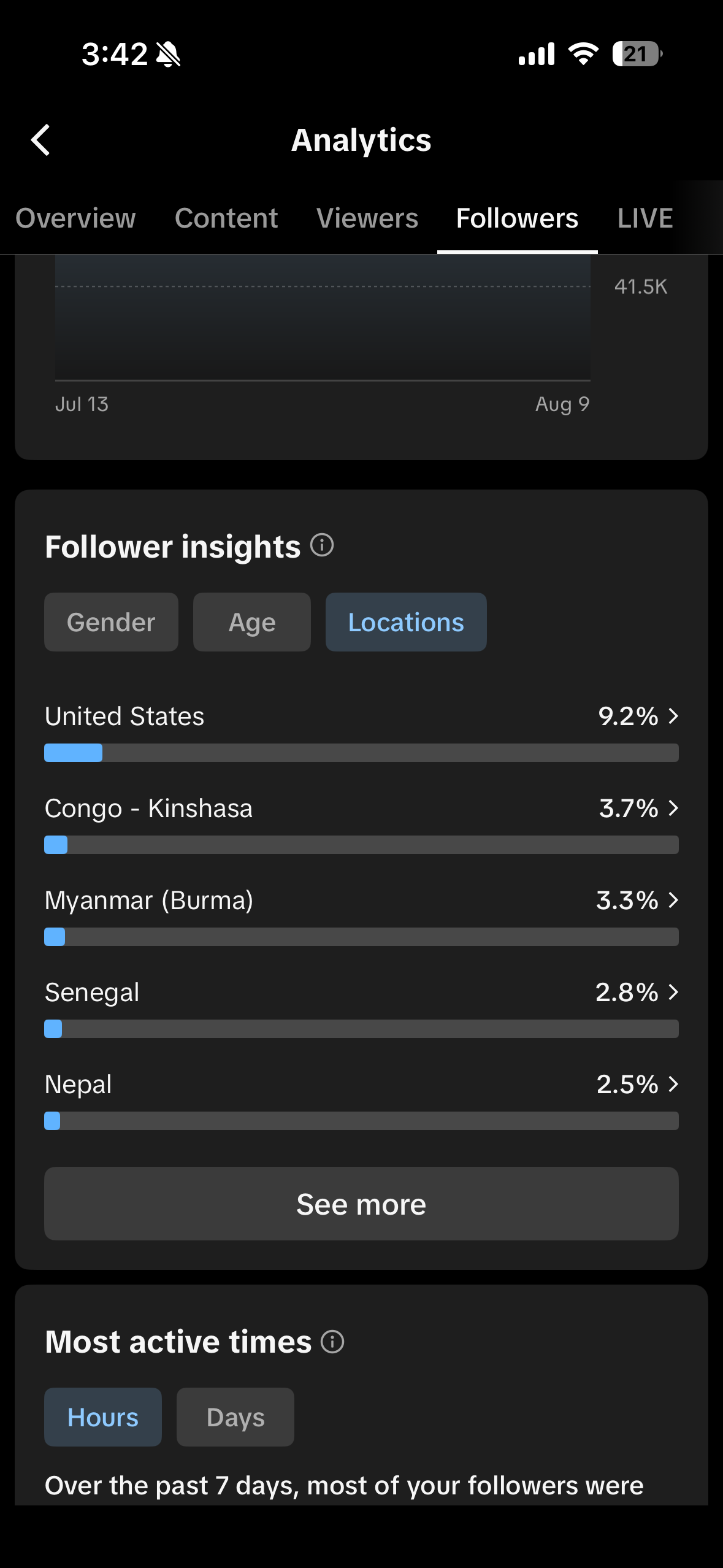Tap the cellular signal bars icon
This screenshot has height=1568, width=723.
tap(537, 54)
